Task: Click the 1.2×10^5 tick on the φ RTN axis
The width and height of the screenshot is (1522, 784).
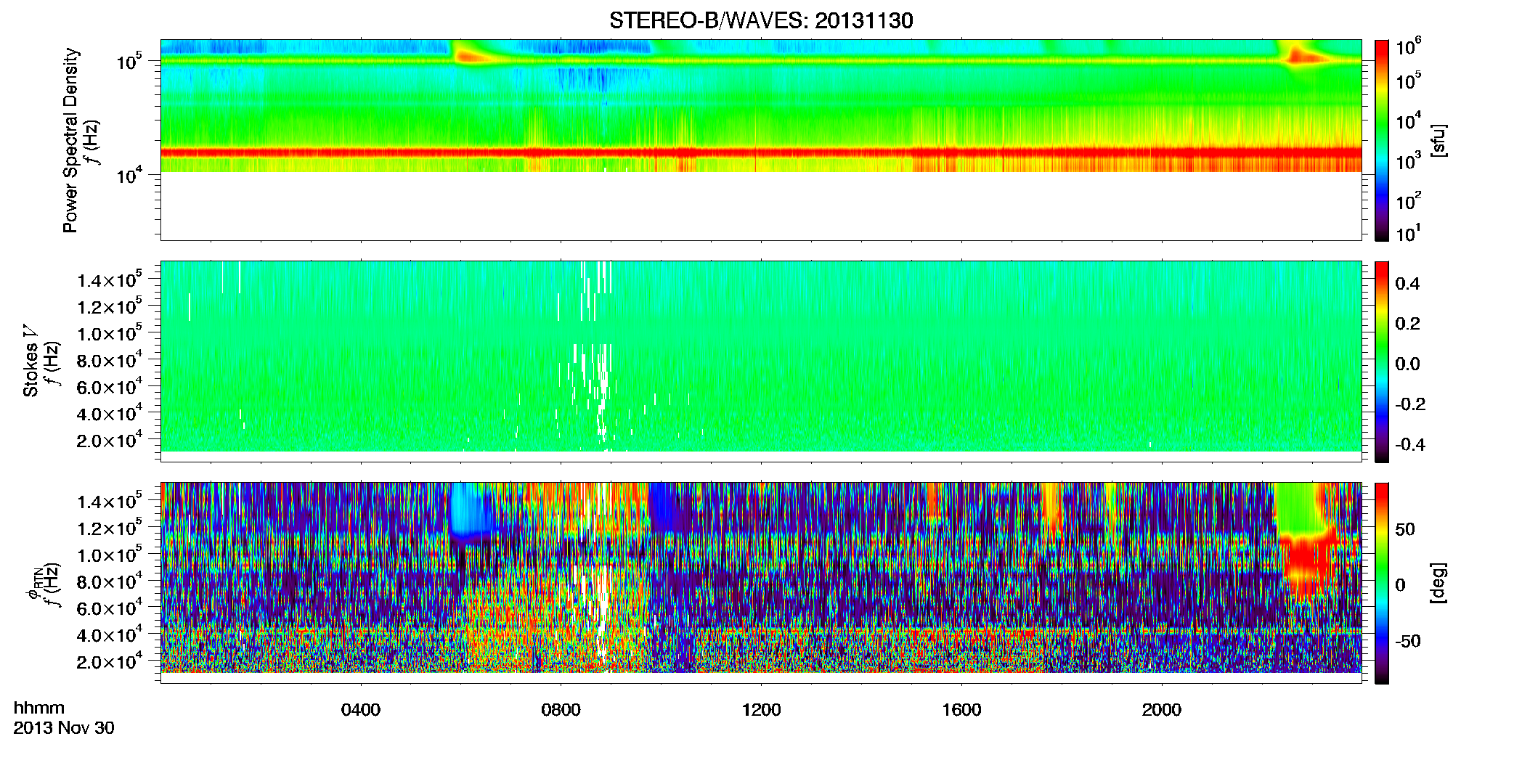Action: 110,528
